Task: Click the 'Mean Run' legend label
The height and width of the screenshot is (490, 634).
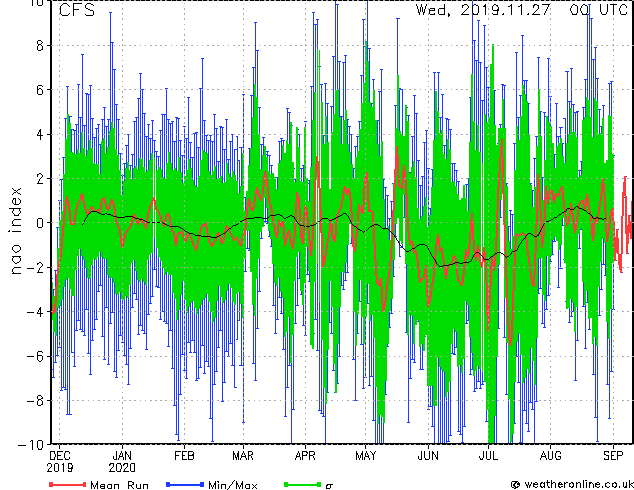Action: (x=120, y=485)
